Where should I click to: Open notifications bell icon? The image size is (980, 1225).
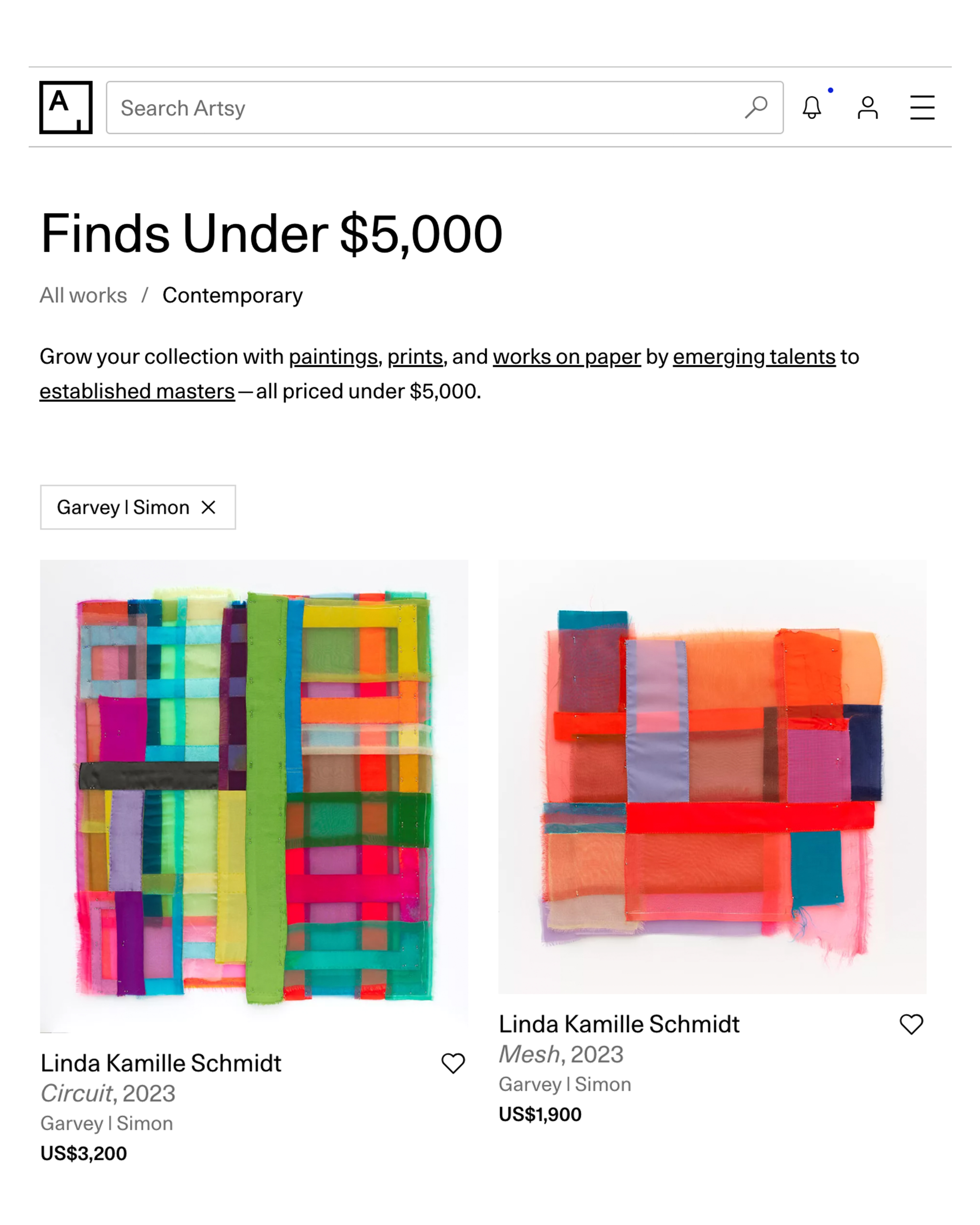[x=812, y=107]
